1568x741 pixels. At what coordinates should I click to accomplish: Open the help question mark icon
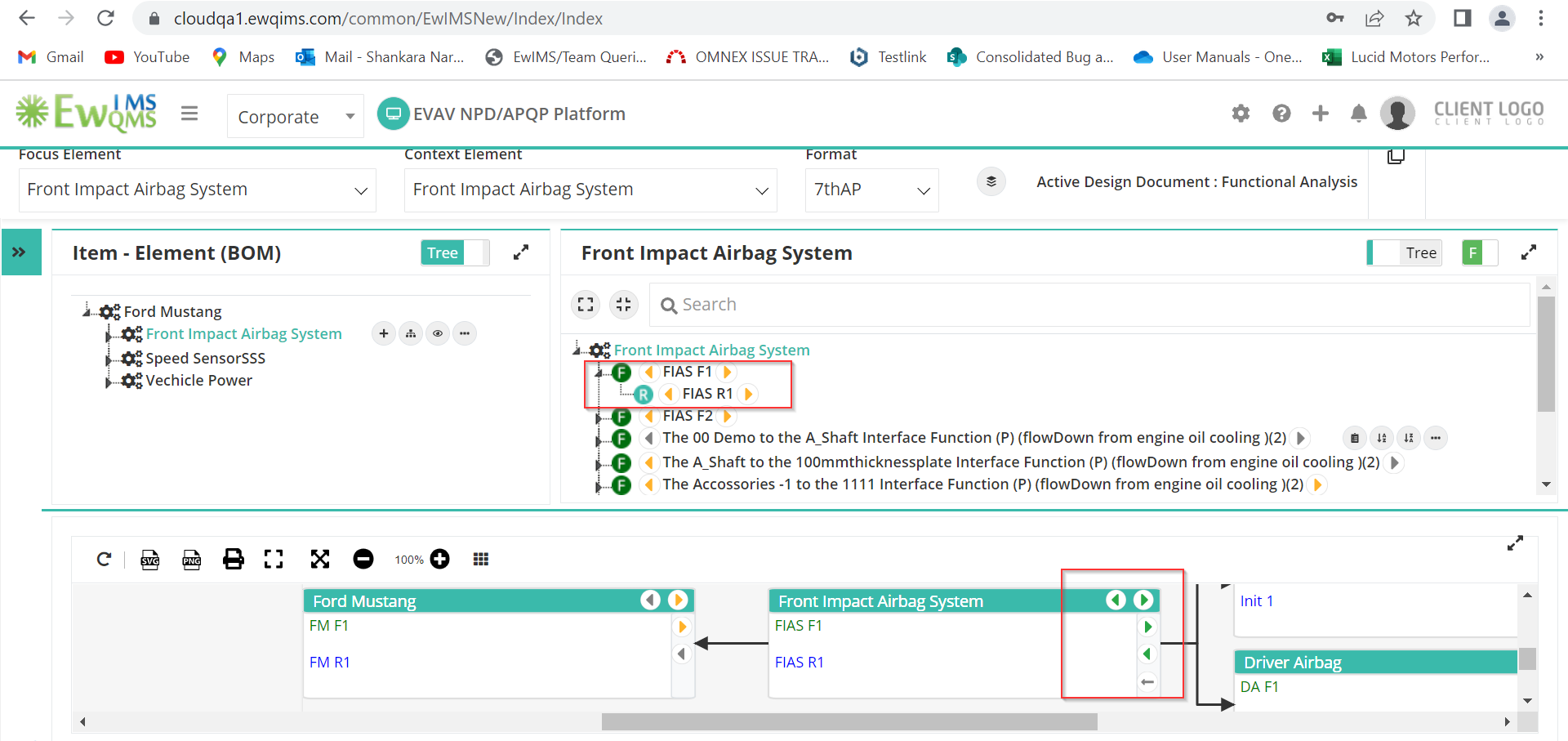tap(1281, 114)
